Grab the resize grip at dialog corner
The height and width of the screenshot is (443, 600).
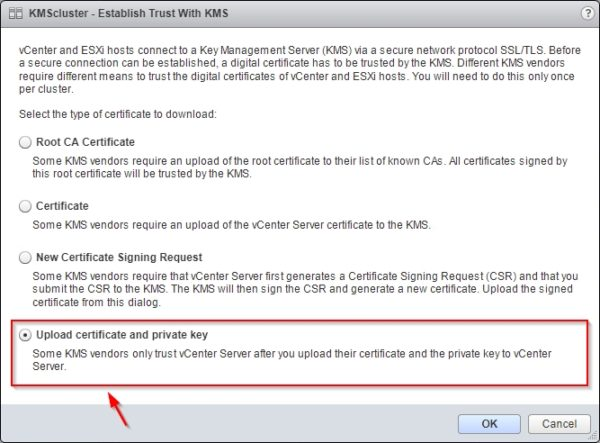[594, 437]
